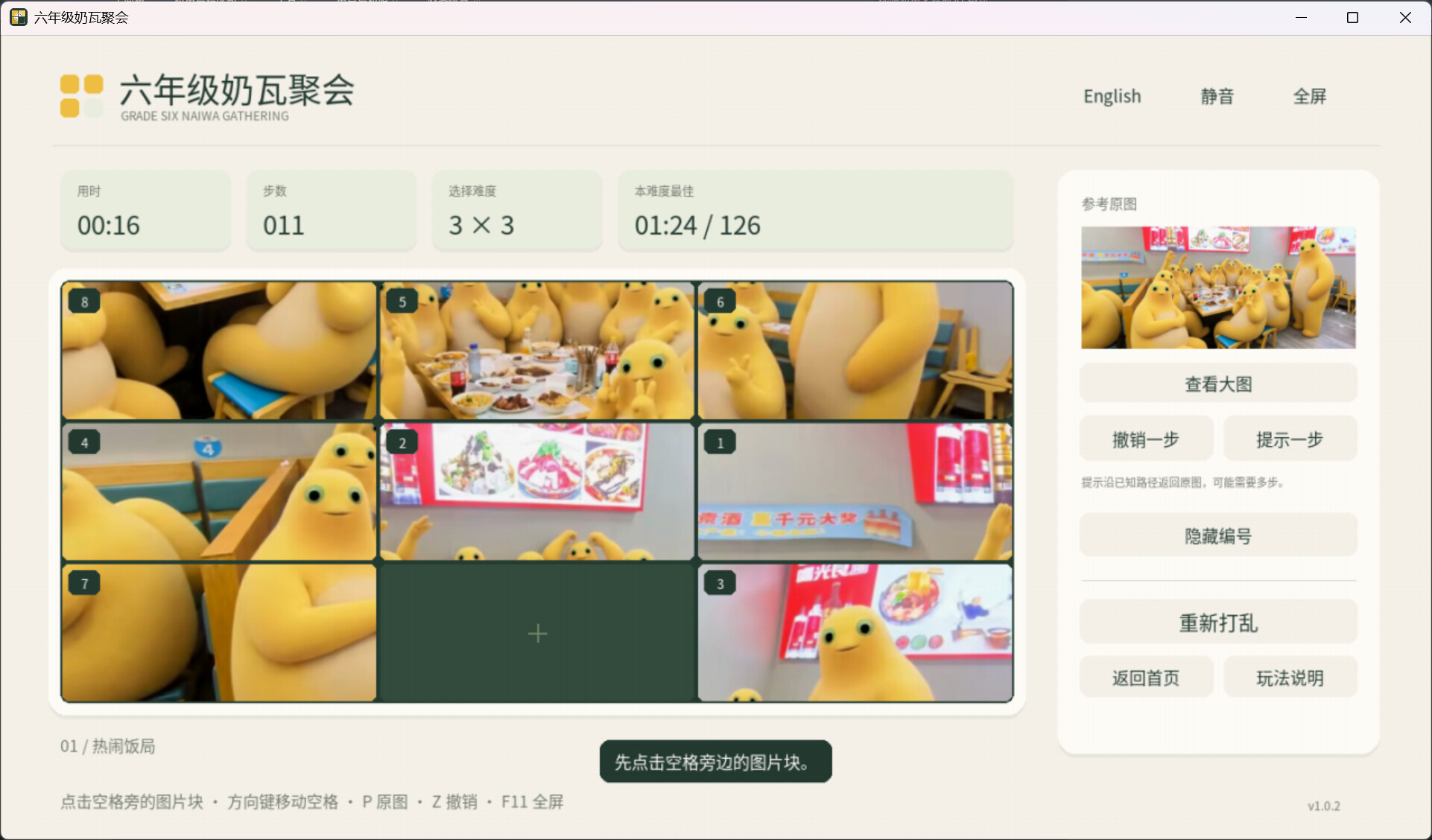This screenshot has width=1432, height=840.
Task: Maximize the application window
Action: tap(1352, 17)
